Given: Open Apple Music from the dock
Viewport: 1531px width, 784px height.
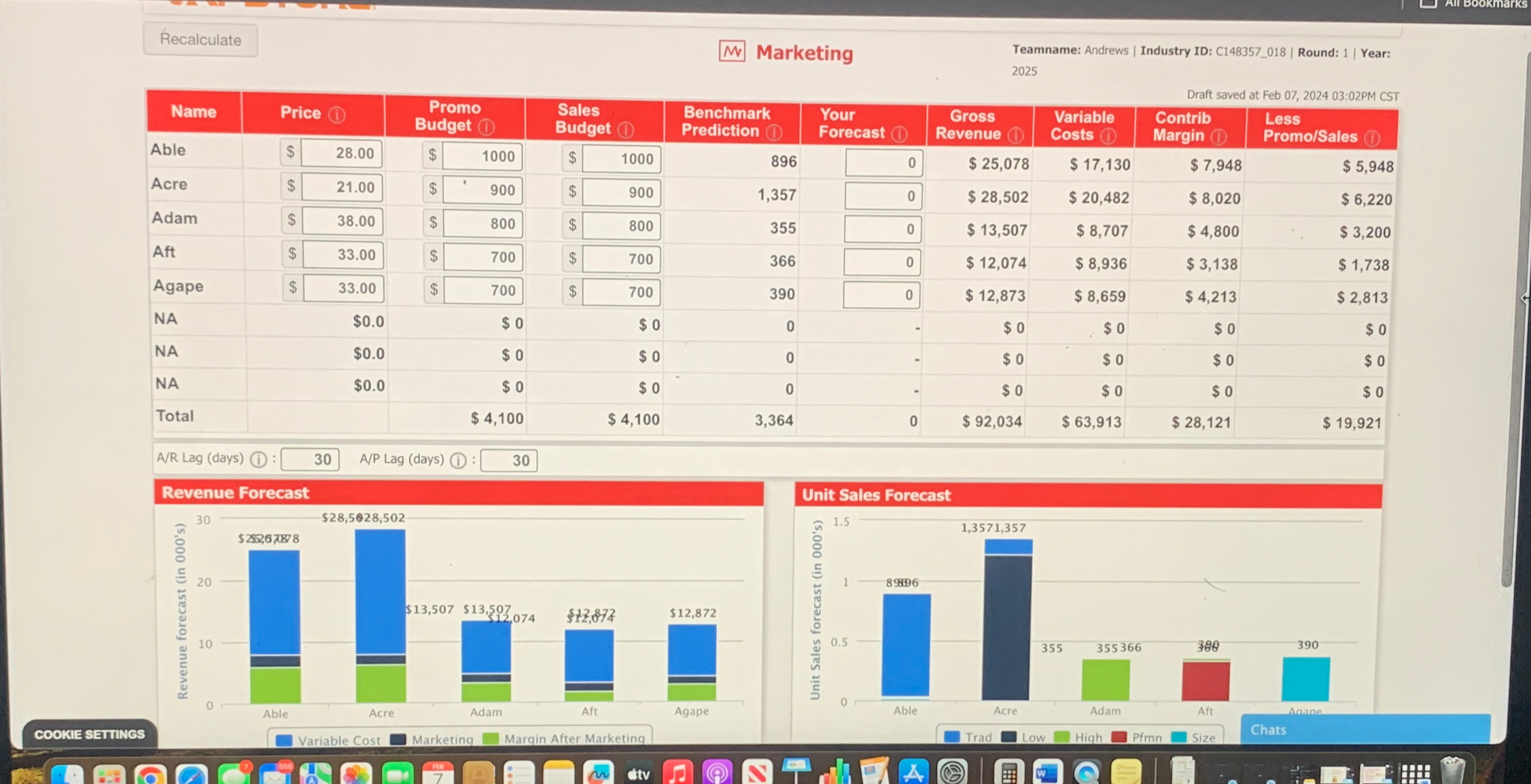Looking at the screenshot, I should [677, 772].
